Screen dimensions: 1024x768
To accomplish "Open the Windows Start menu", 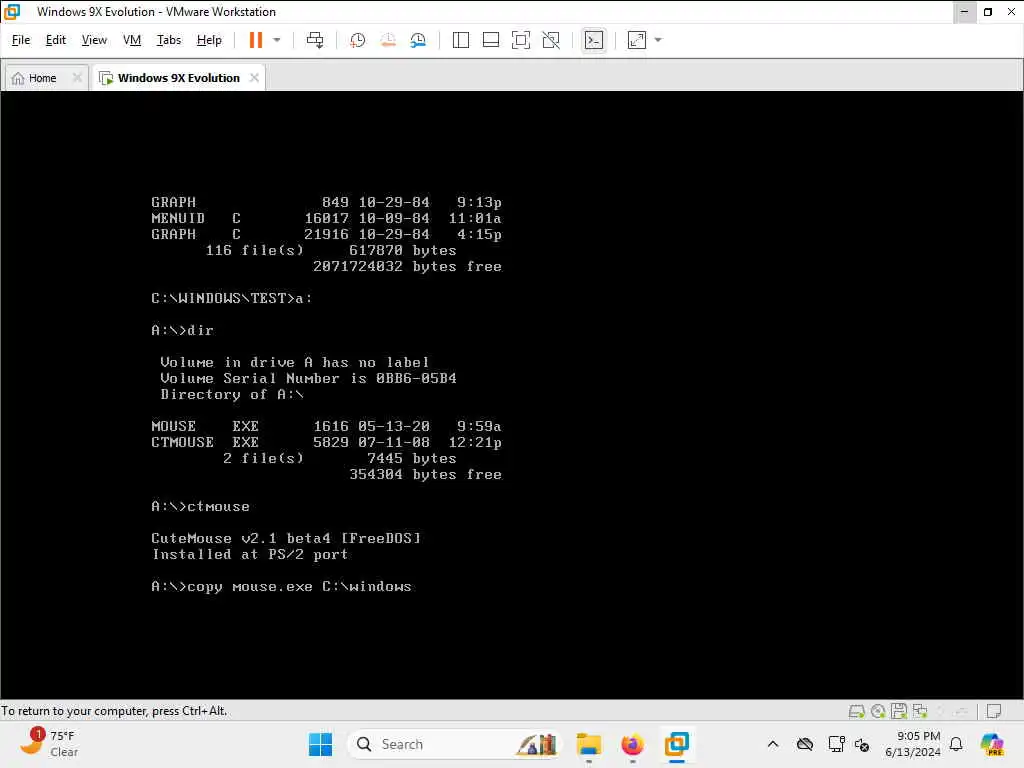I will tap(320, 744).
